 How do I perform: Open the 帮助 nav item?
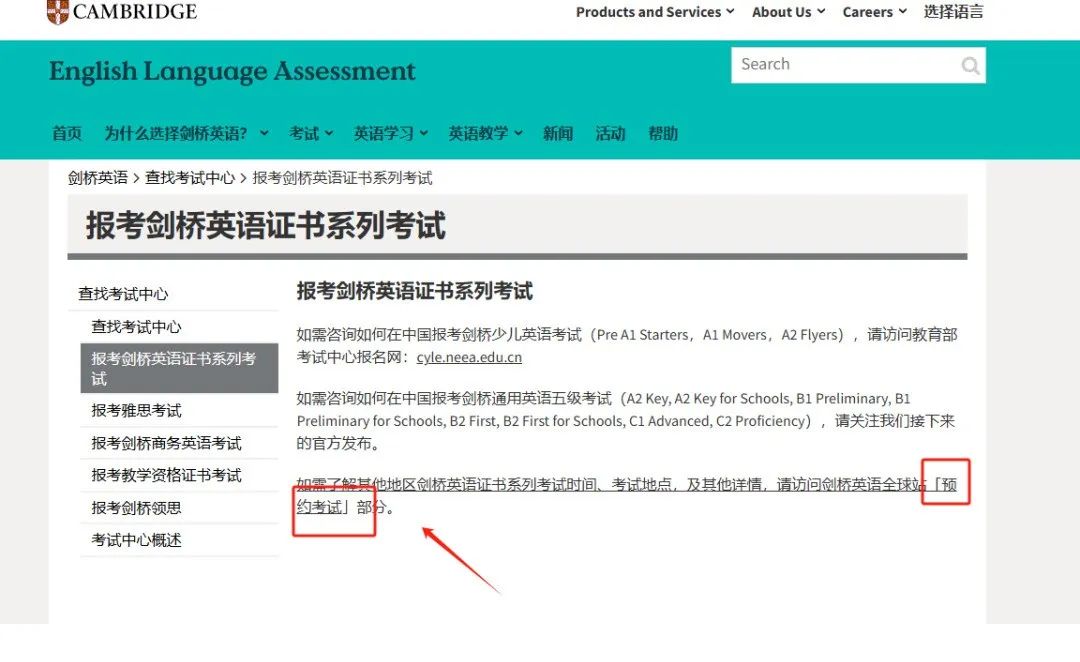[663, 133]
